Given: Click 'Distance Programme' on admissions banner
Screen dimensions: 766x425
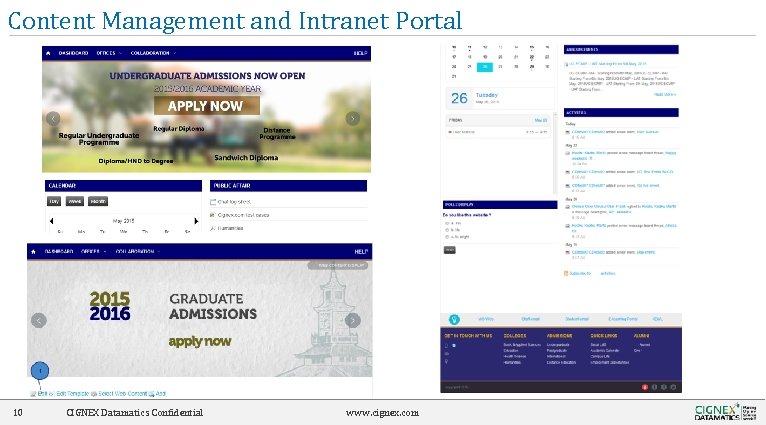Looking at the screenshot, I should tap(277, 133).
